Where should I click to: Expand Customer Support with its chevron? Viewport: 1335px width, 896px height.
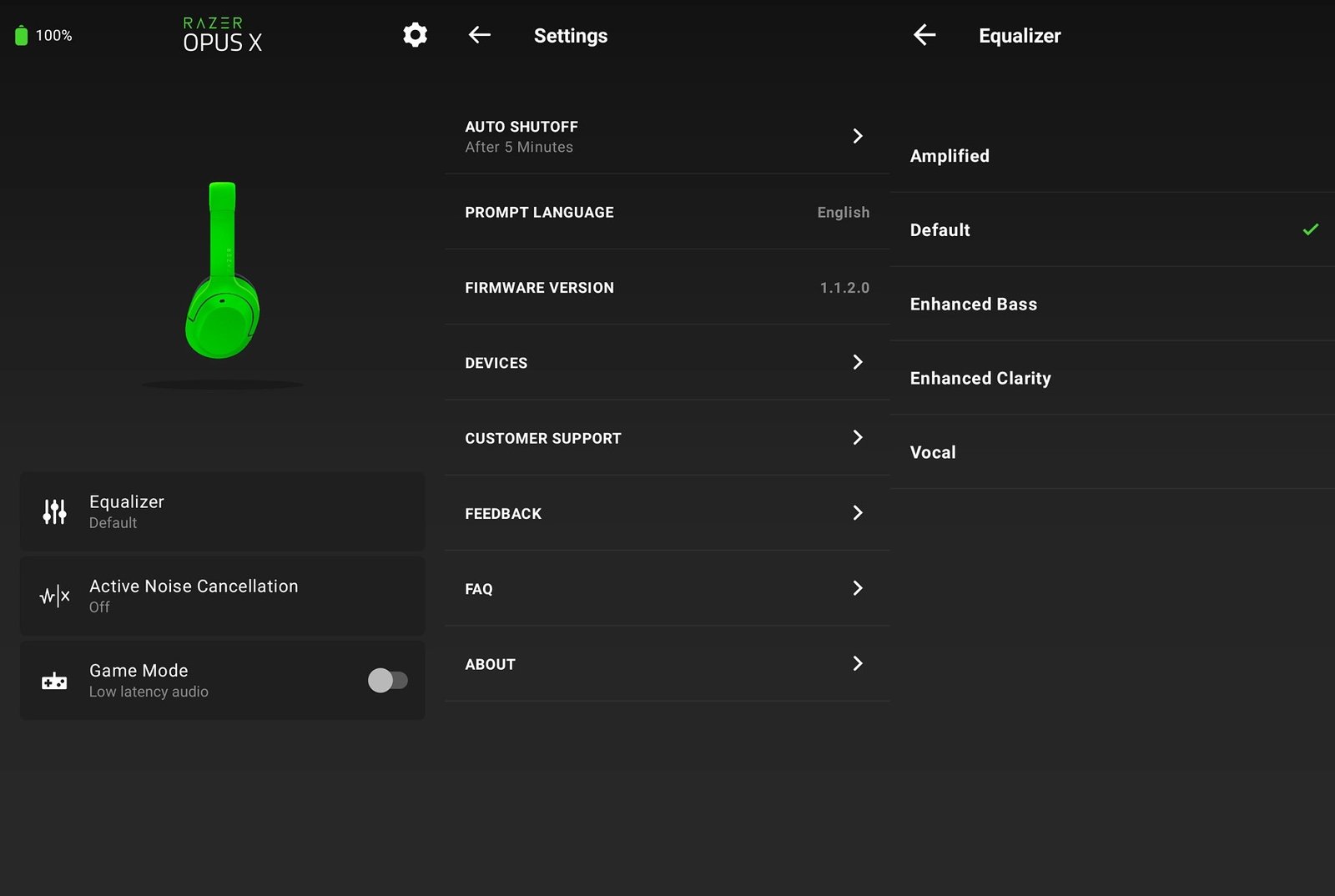[x=858, y=437]
